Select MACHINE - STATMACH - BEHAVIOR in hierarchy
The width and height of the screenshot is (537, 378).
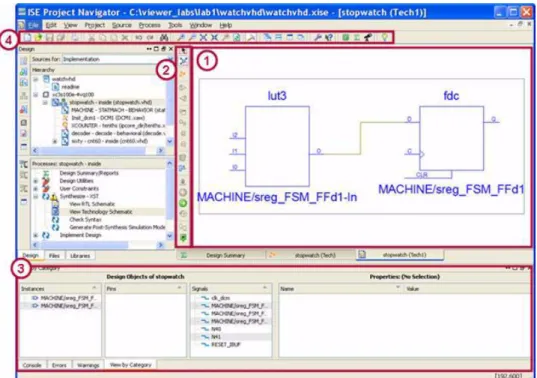point(118,110)
